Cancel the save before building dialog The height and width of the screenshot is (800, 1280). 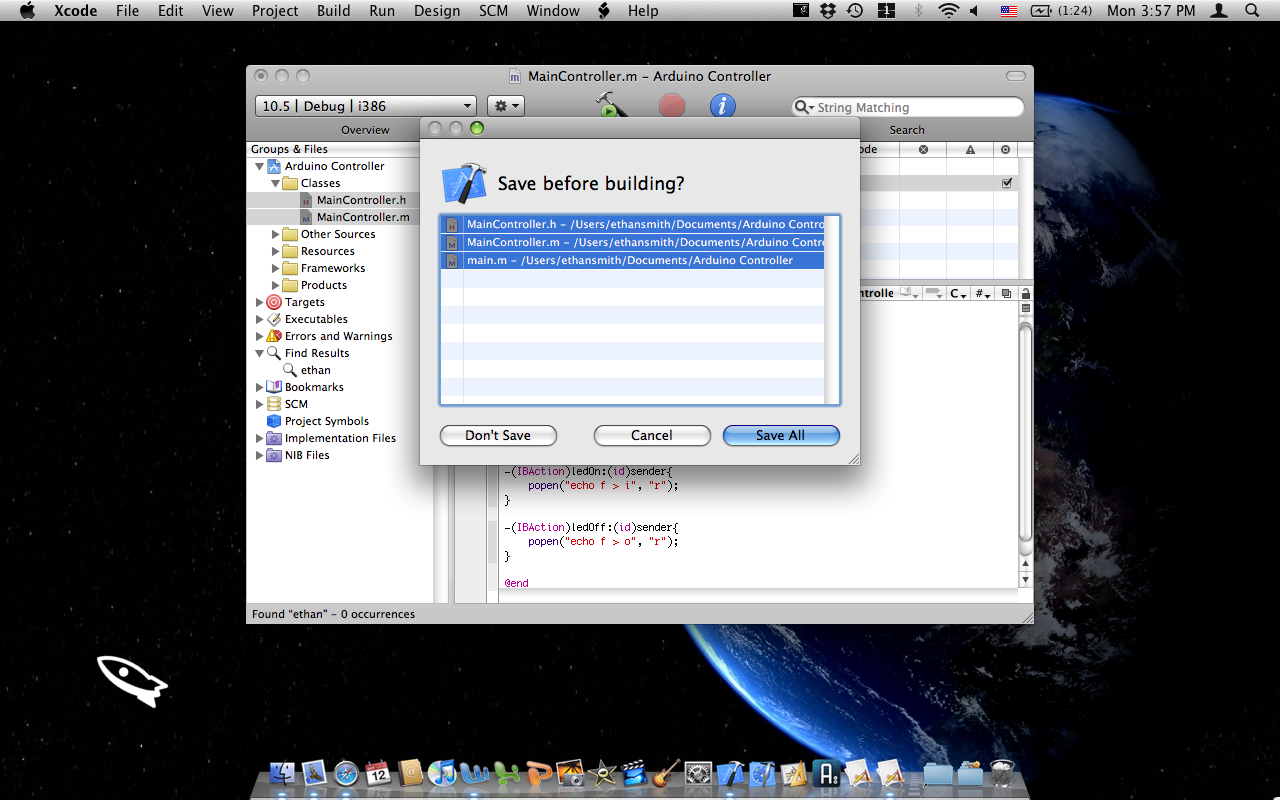[x=652, y=435]
